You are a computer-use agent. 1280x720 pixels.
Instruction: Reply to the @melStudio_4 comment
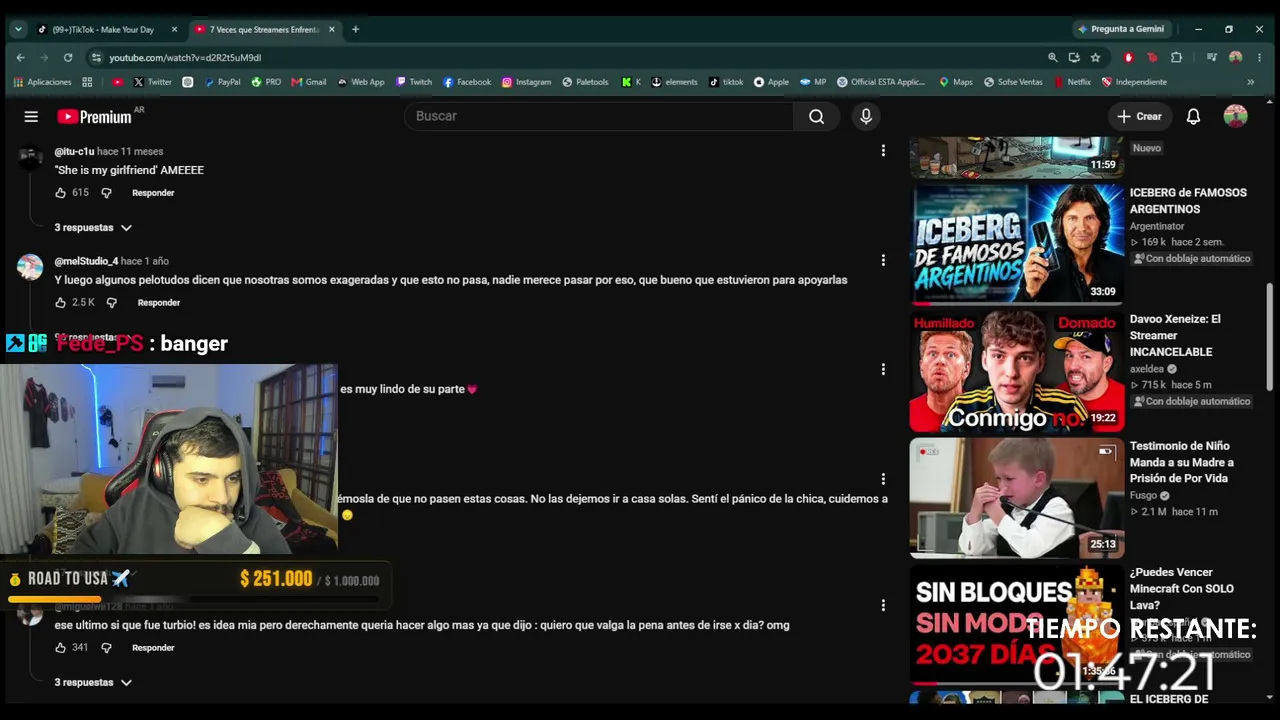click(x=159, y=303)
